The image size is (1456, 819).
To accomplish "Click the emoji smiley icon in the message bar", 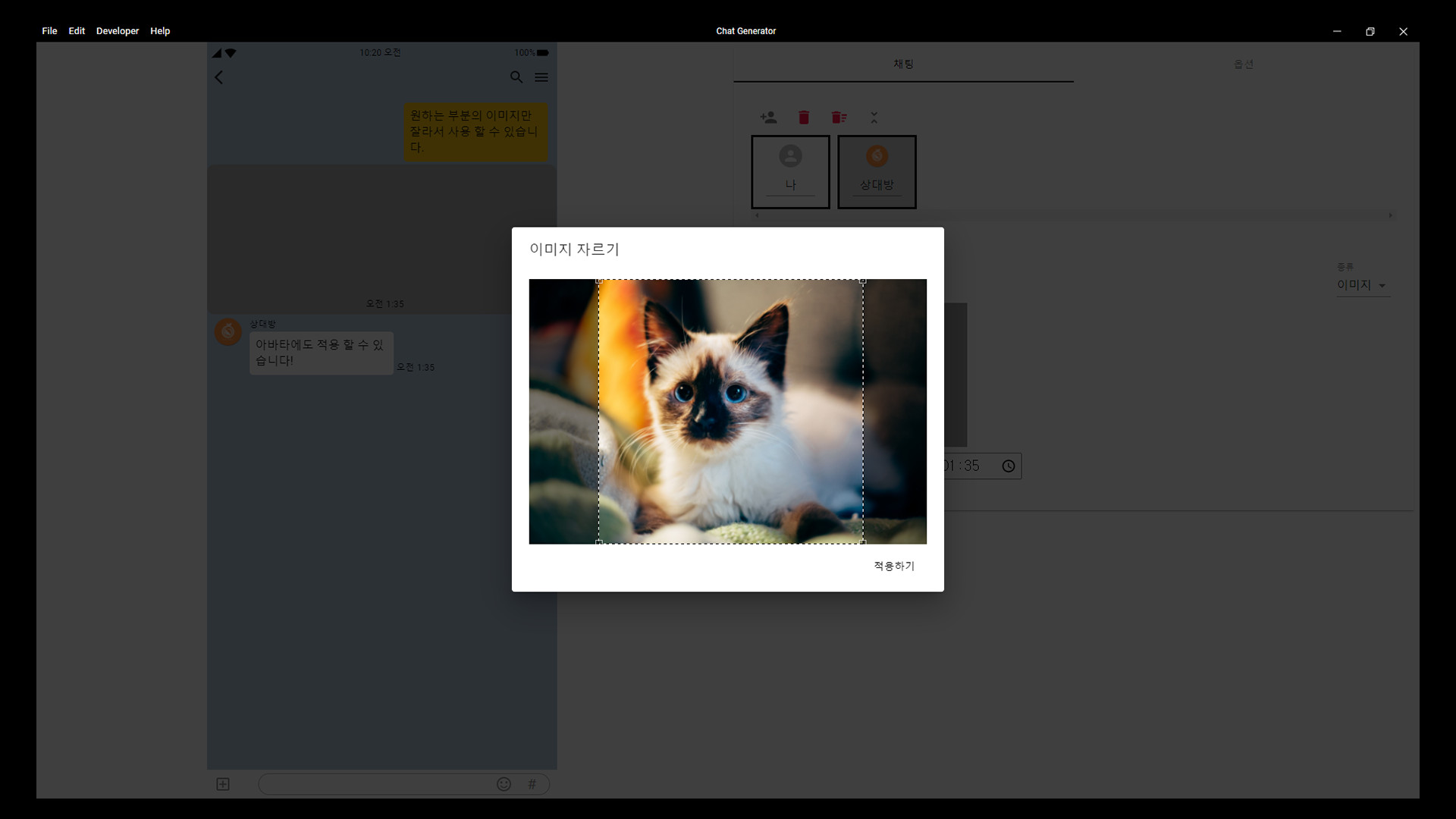I will [504, 784].
